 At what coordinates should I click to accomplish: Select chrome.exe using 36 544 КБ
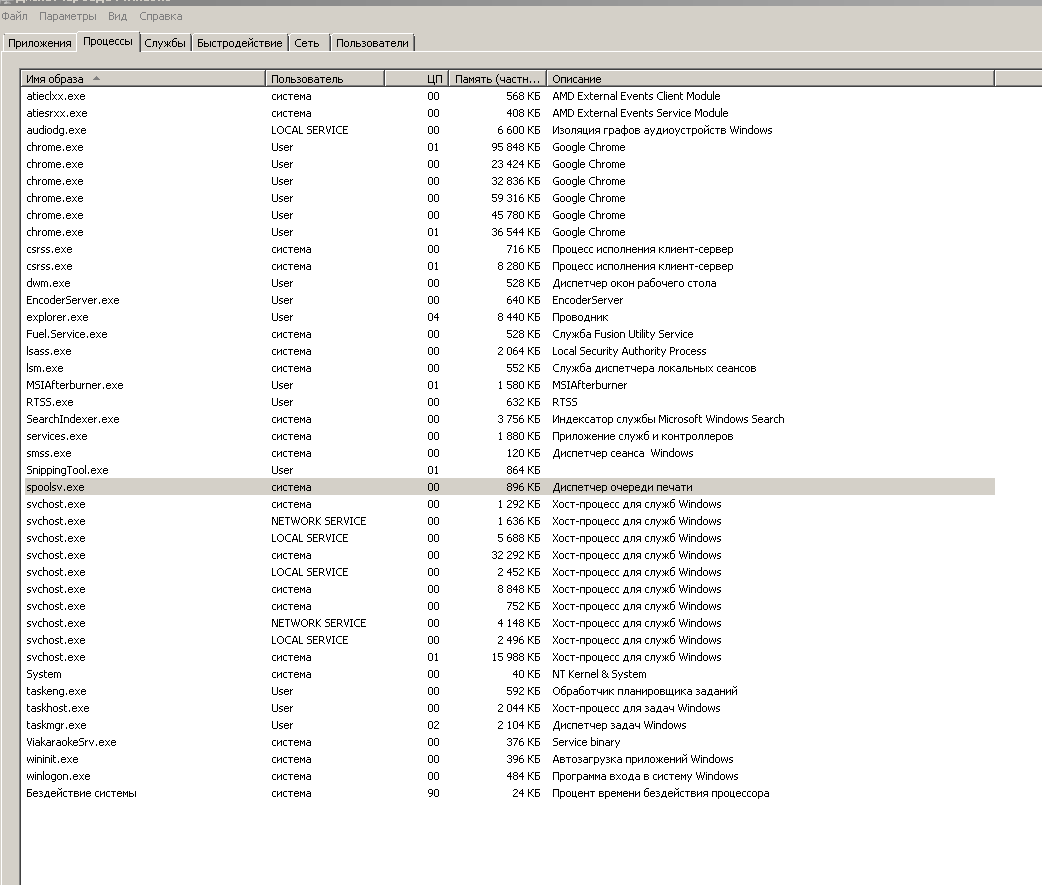point(510,233)
